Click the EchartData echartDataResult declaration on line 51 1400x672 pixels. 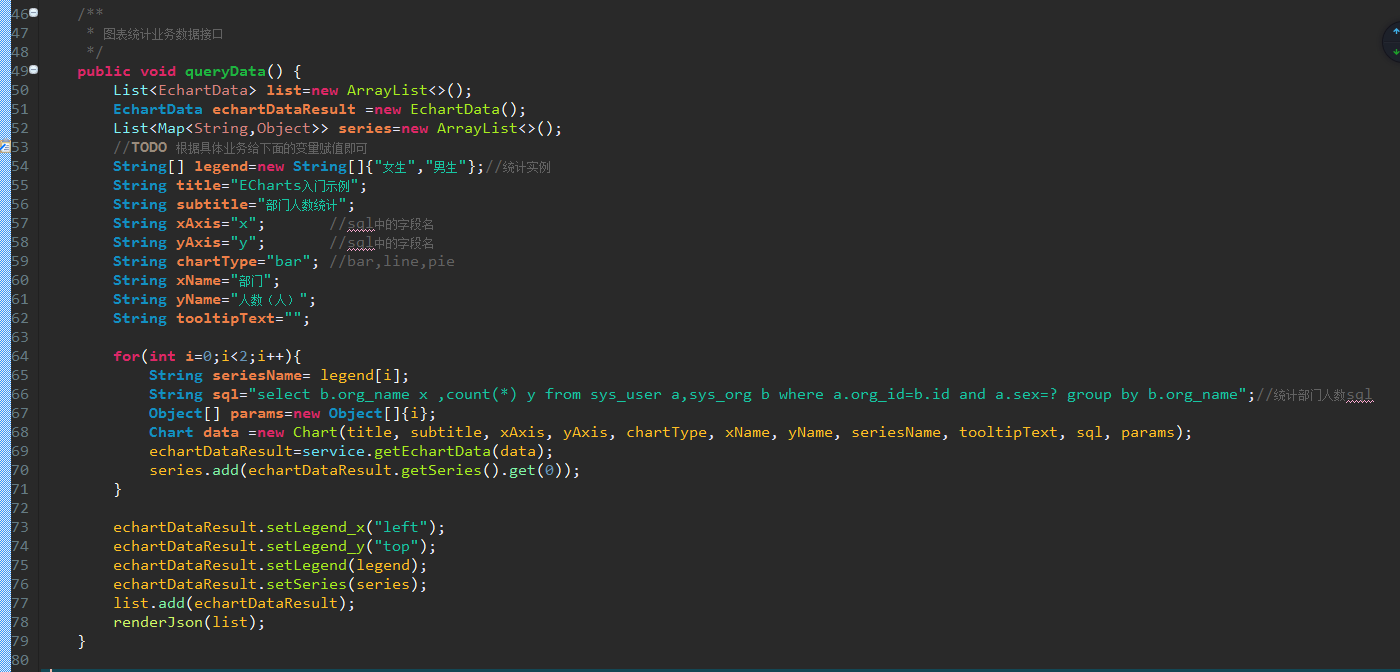(319, 109)
